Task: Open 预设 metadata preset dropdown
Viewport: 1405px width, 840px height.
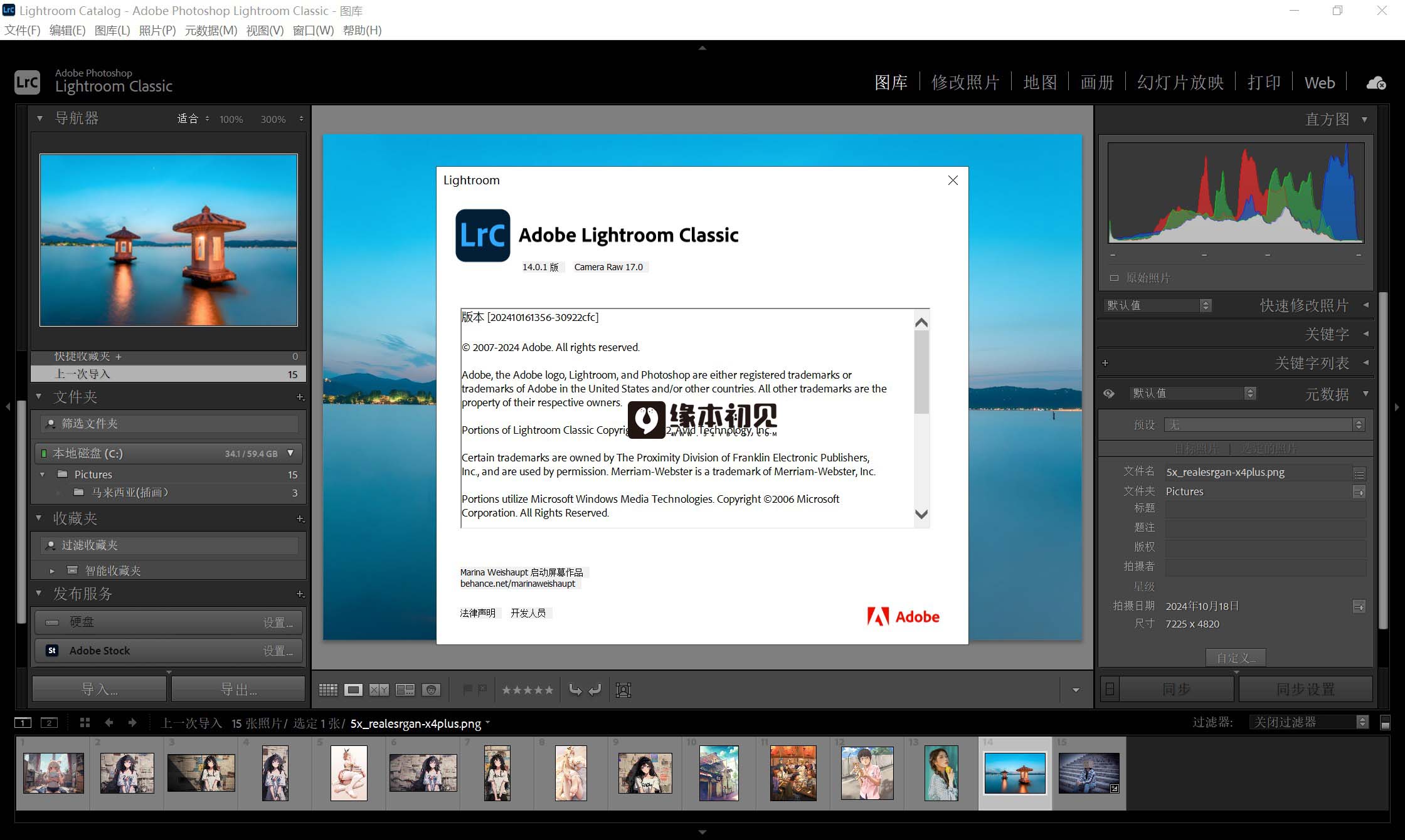Action: 1264,425
